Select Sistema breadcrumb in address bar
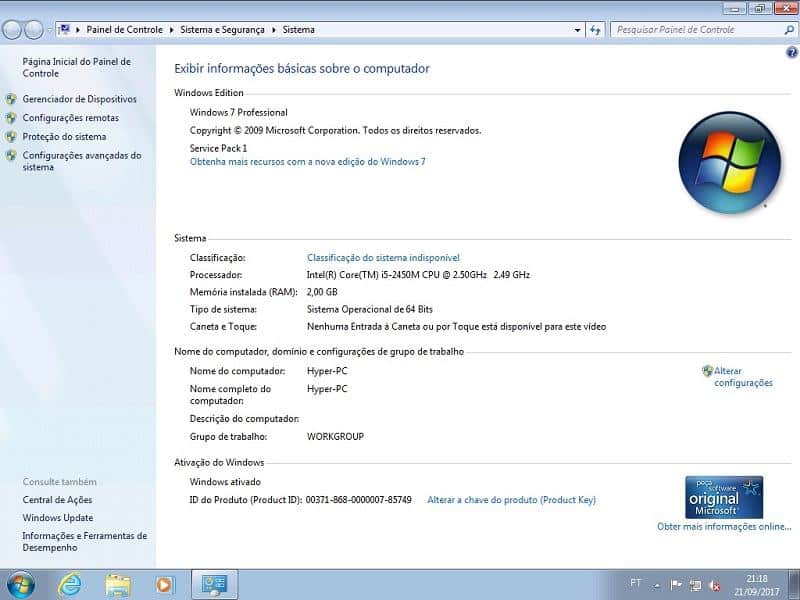Screen dimensions: 800x600 298,30
